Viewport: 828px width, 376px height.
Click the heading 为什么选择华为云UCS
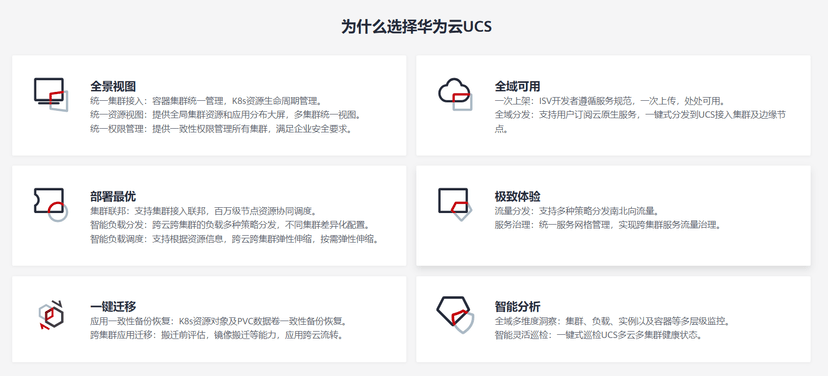click(416, 26)
